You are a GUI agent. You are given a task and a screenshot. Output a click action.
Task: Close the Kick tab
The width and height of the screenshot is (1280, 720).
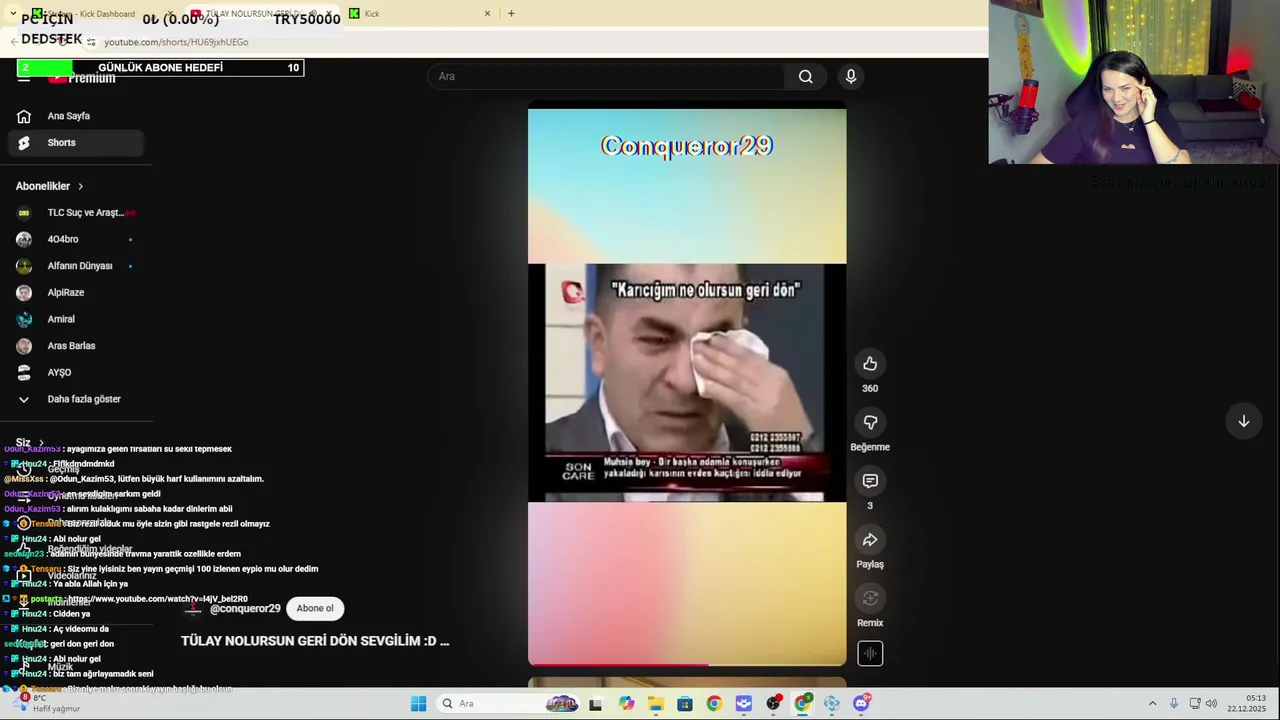[x=487, y=14]
